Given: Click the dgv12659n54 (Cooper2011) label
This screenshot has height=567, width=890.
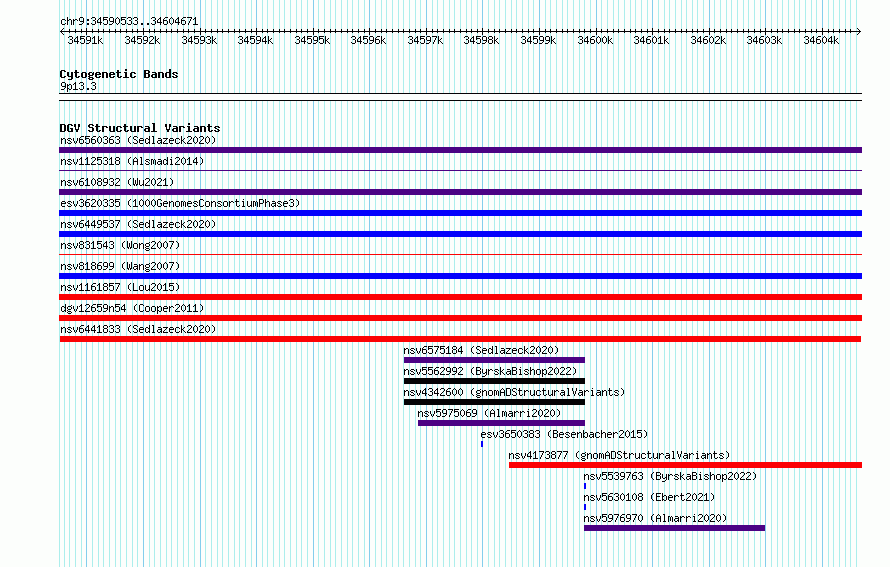Looking at the screenshot, I should pyautogui.click(x=132, y=308).
